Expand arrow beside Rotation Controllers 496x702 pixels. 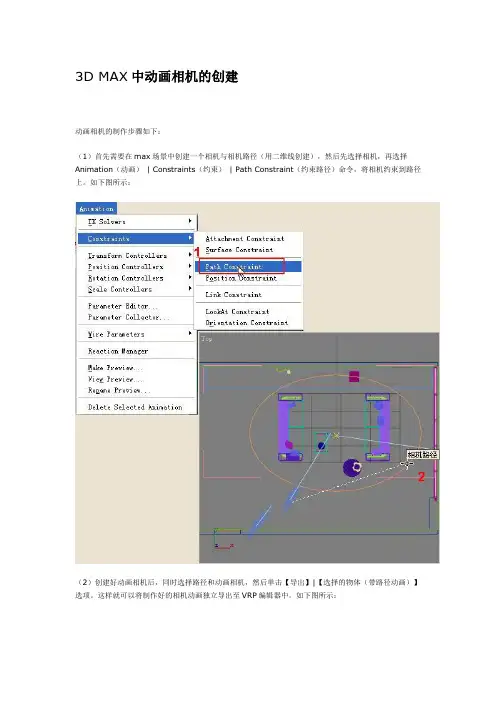[190, 277]
